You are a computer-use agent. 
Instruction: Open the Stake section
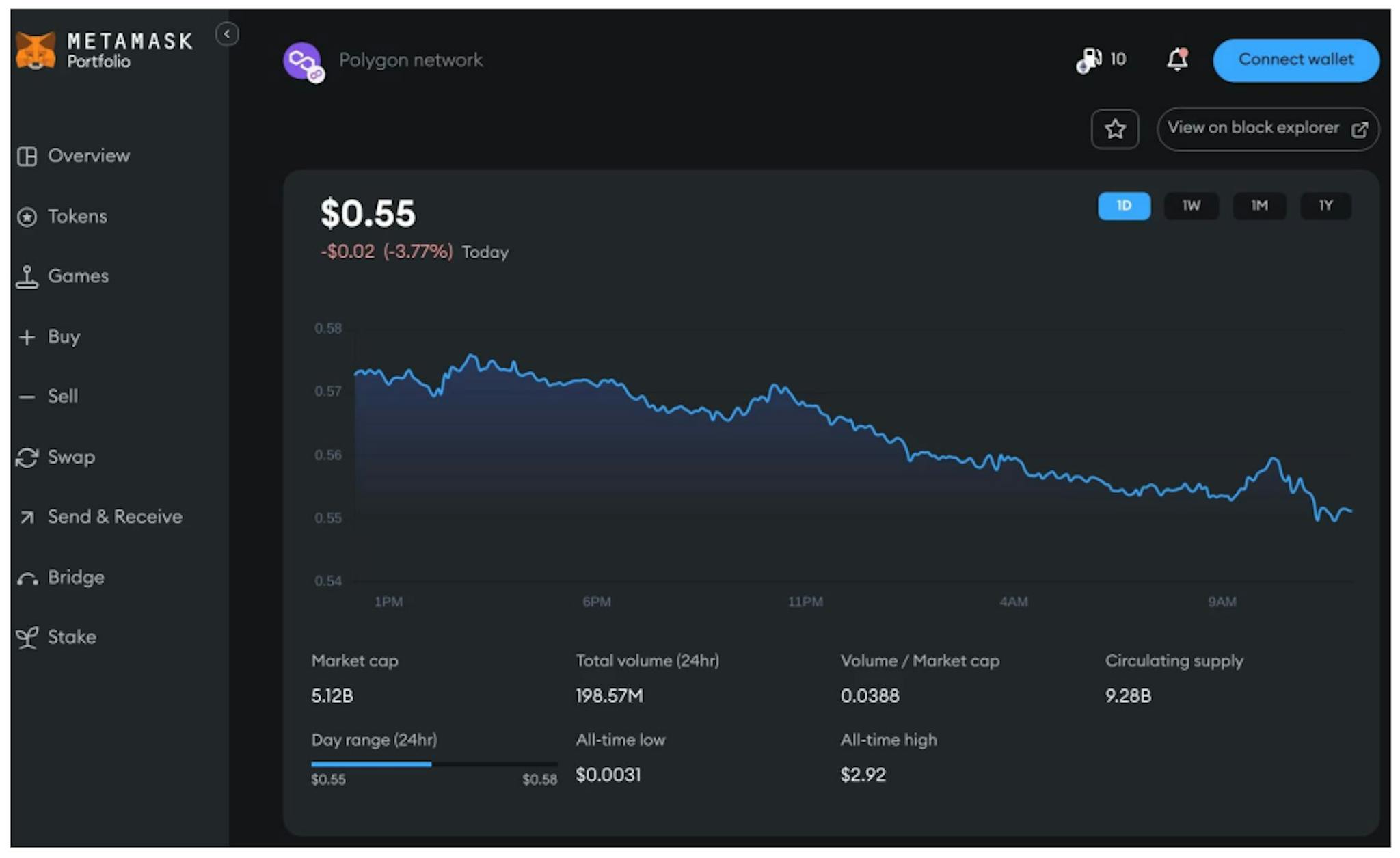(x=71, y=637)
